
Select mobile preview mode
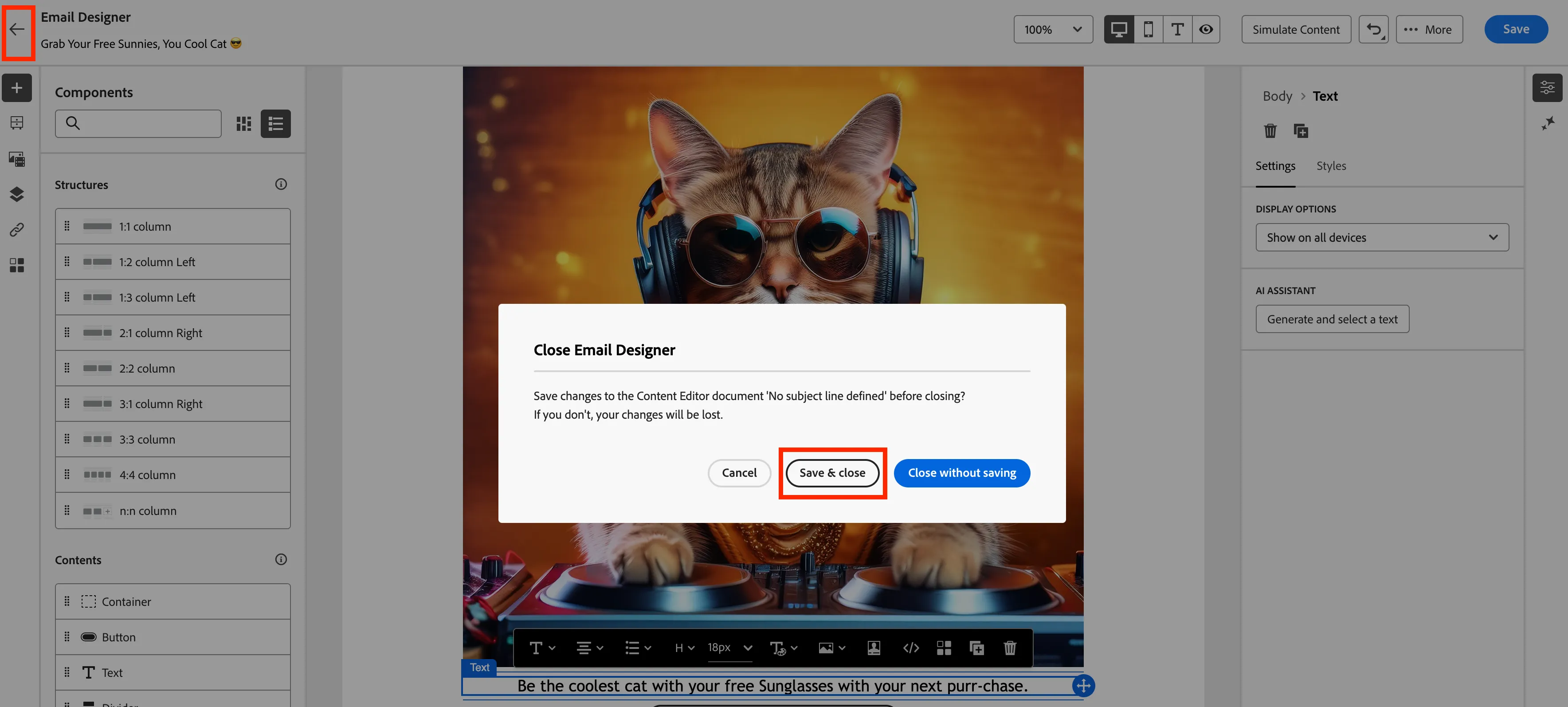(x=1148, y=29)
